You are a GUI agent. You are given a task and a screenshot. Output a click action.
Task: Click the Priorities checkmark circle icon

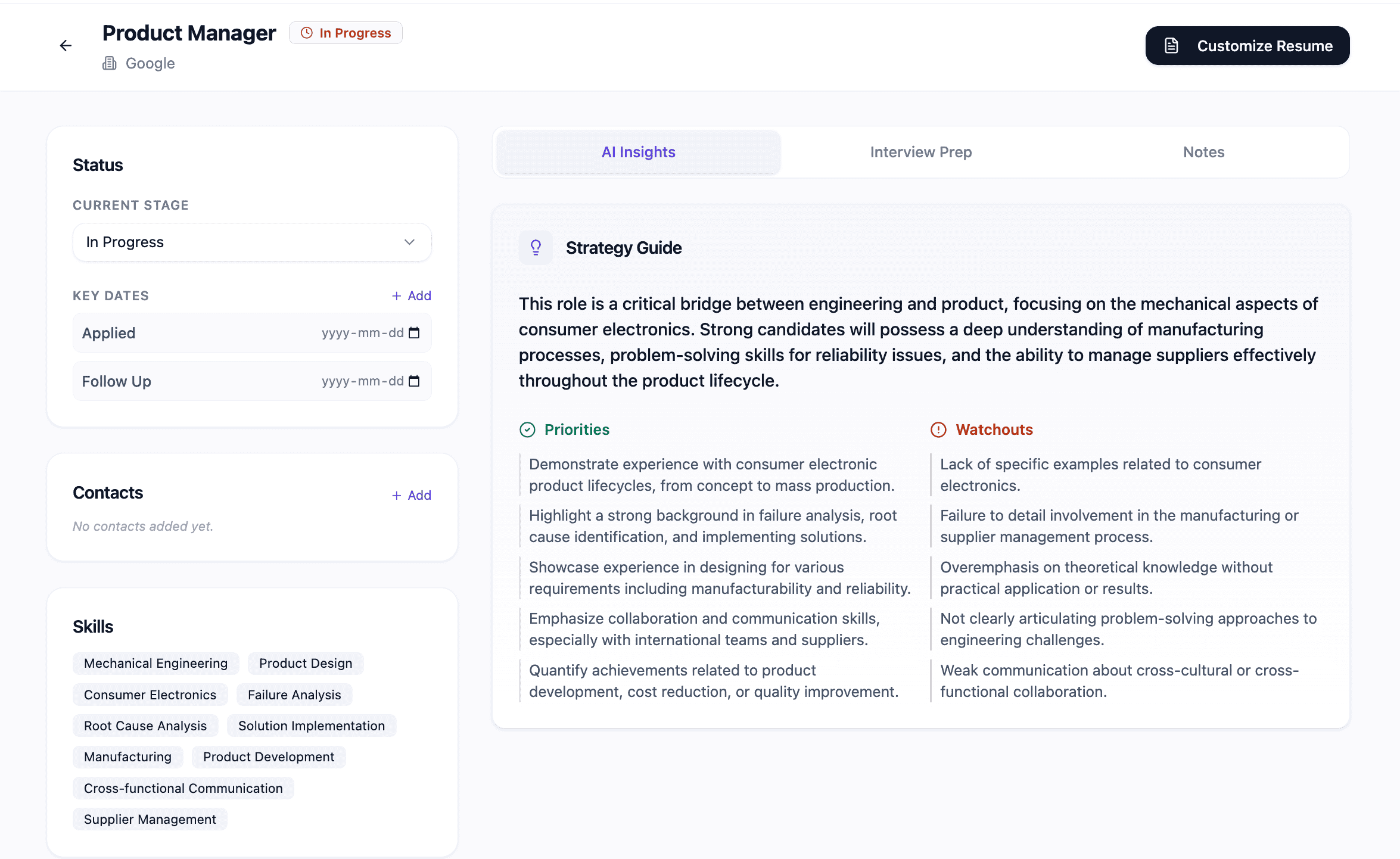527,430
